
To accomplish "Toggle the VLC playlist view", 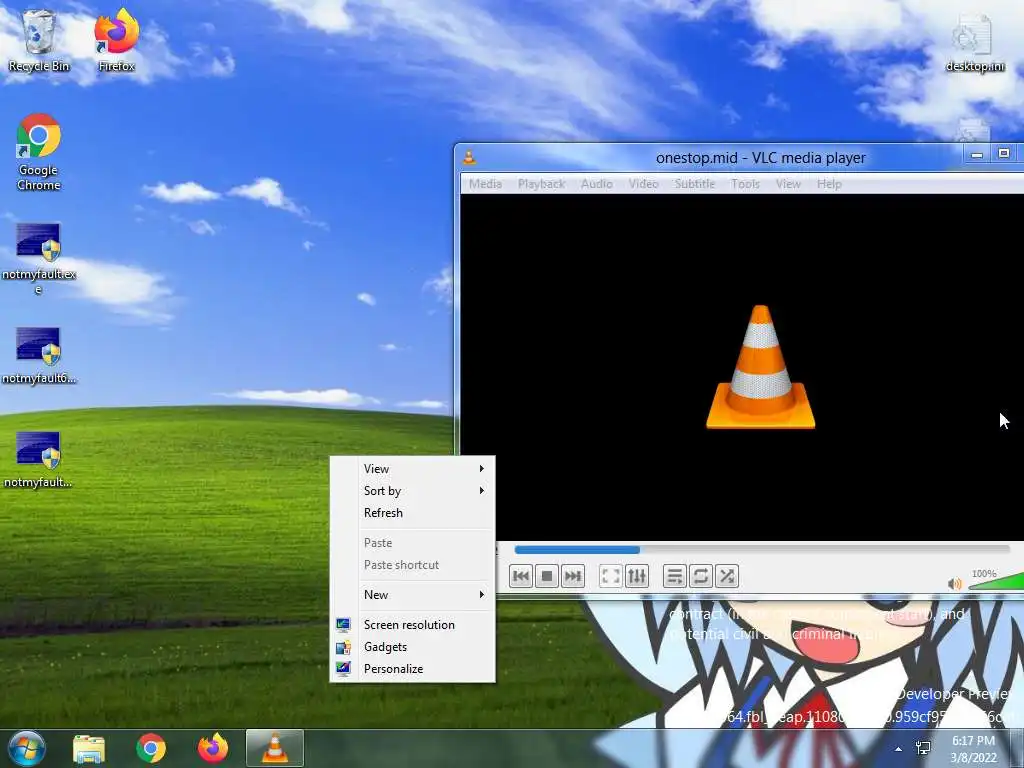I will tap(674, 576).
